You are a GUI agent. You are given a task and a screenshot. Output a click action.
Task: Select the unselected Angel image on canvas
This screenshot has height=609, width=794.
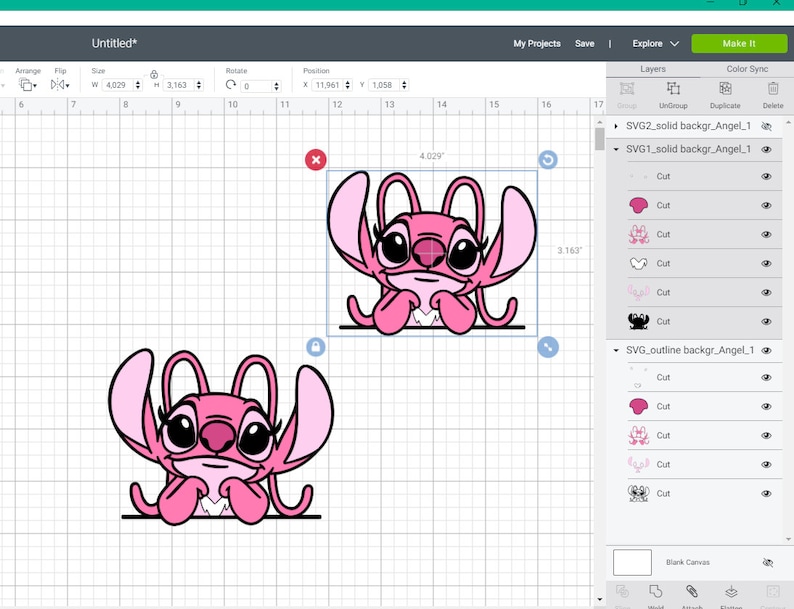coord(220,436)
